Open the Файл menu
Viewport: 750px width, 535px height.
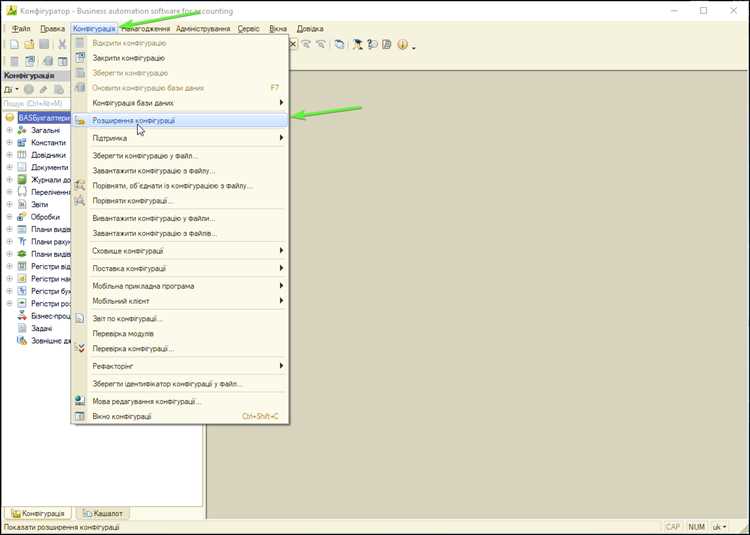[21, 29]
